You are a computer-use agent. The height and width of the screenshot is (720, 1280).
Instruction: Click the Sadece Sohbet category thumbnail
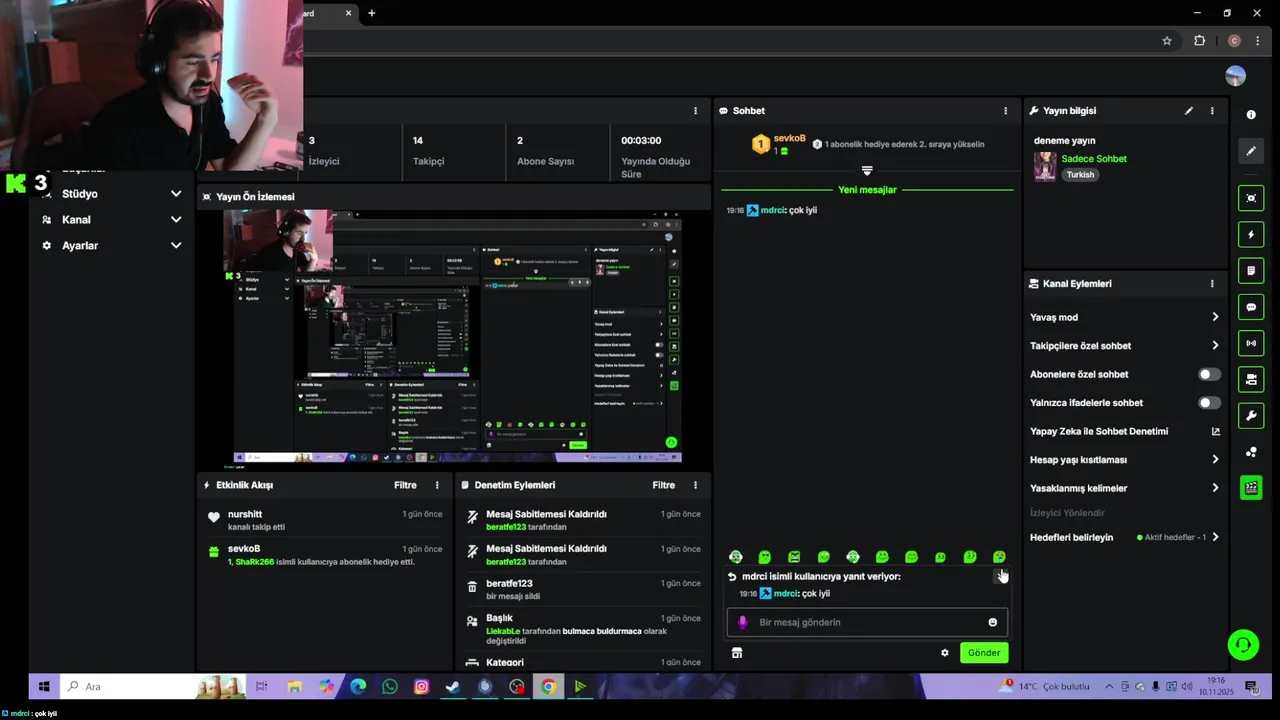click(1045, 166)
